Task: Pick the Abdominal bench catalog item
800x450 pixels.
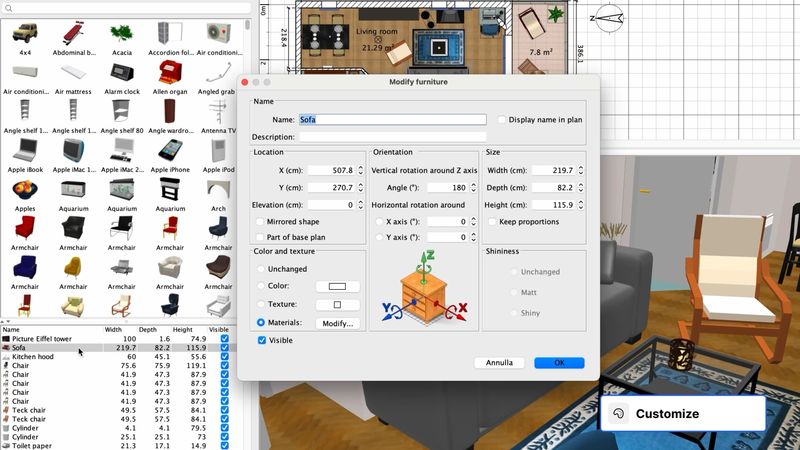Action: 73,34
